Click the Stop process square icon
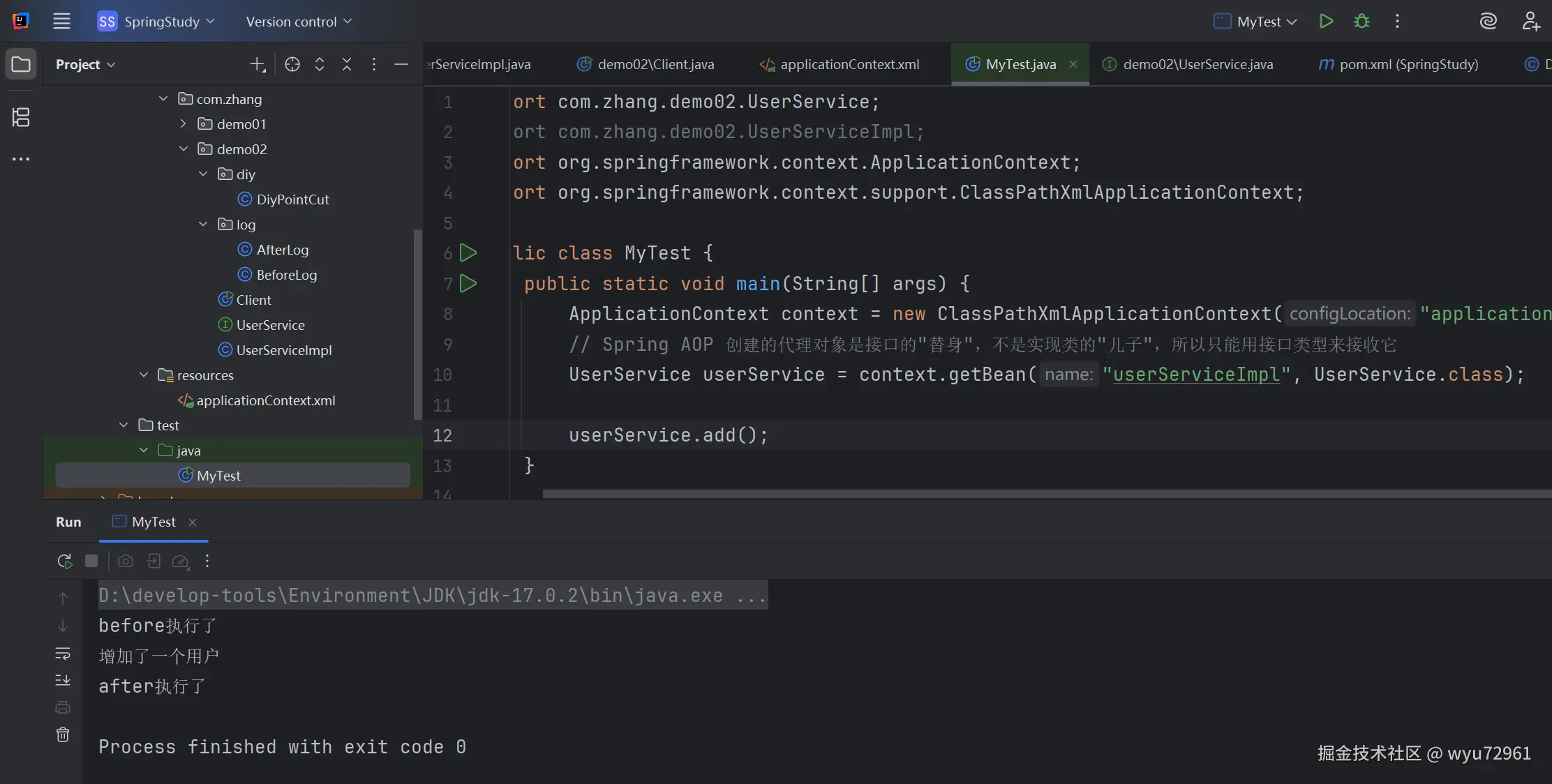 (91, 561)
